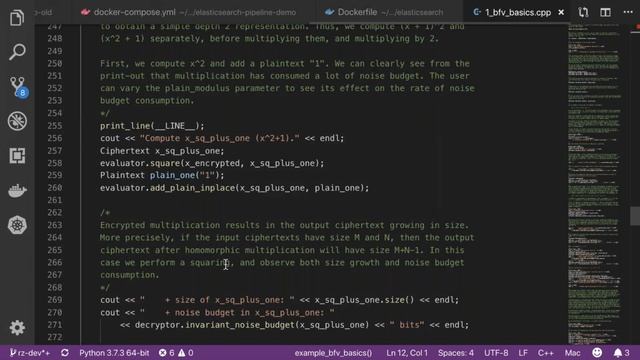Viewport: 640px width, 360px height.
Task: Click the rz-dev* git branch indicator
Action: 30,353
